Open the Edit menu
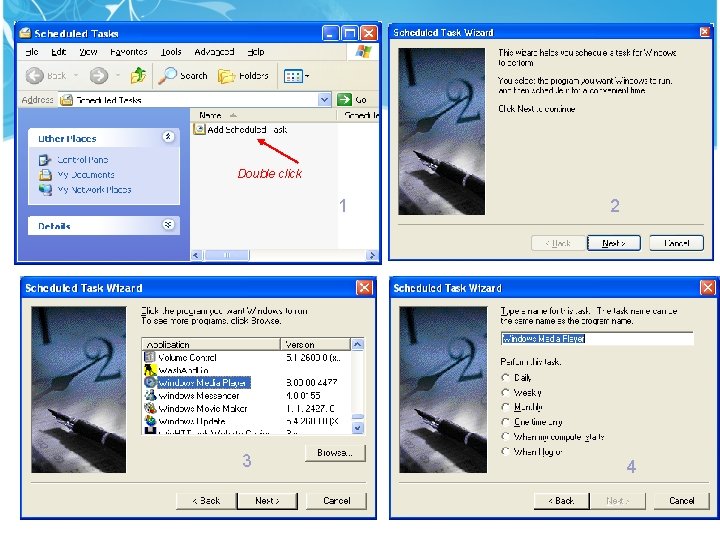720x540 pixels. coord(59,52)
